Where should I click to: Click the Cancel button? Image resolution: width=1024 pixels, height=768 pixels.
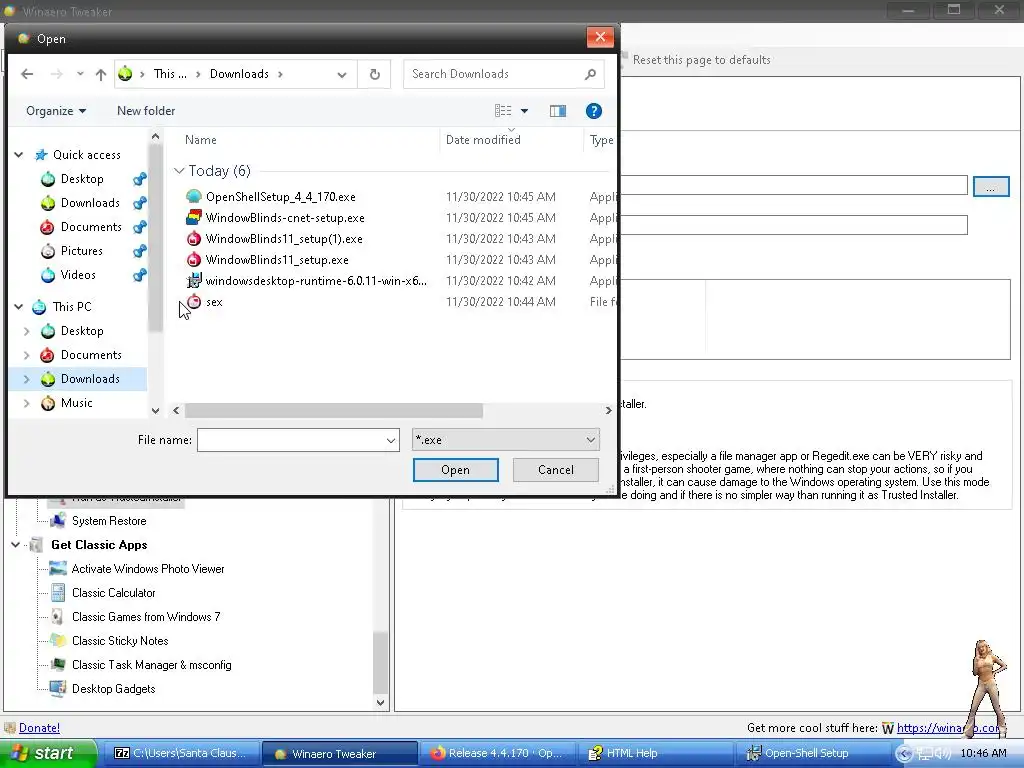[556, 470]
